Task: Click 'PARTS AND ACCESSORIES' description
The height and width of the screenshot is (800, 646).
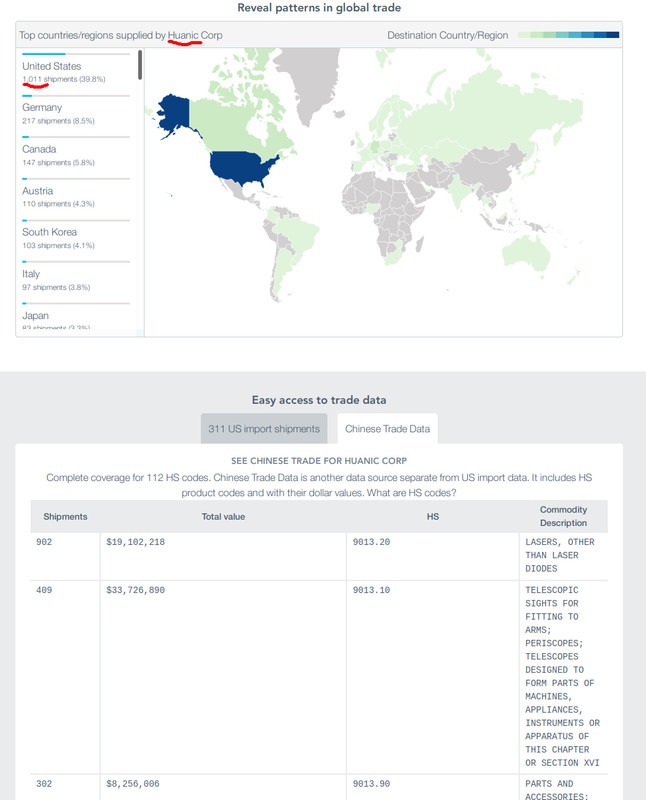Action: pyautogui.click(x=557, y=790)
